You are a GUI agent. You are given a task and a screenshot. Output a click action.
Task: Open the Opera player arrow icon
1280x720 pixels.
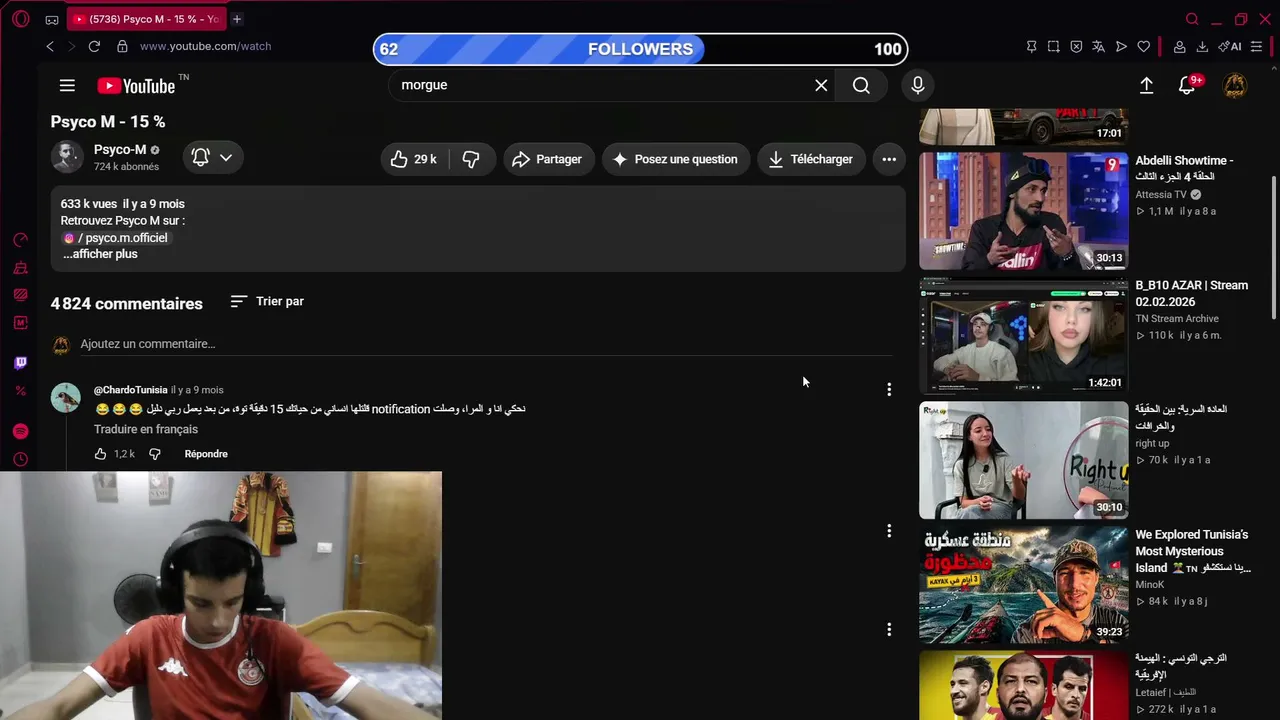(x=1121, y=46)
